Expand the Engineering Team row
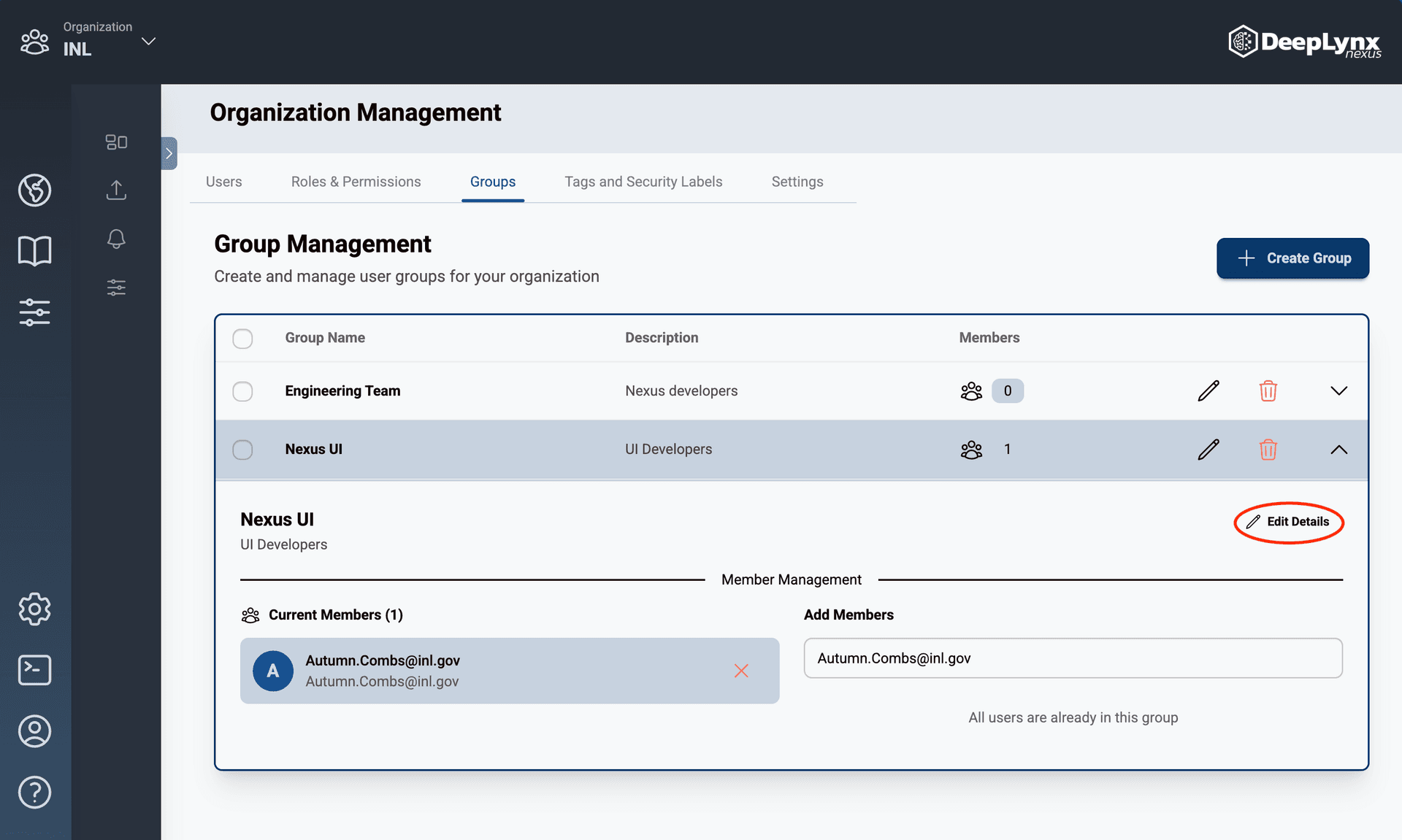Viewport: 1402px width, 840px height. [x=1339, y=390]
